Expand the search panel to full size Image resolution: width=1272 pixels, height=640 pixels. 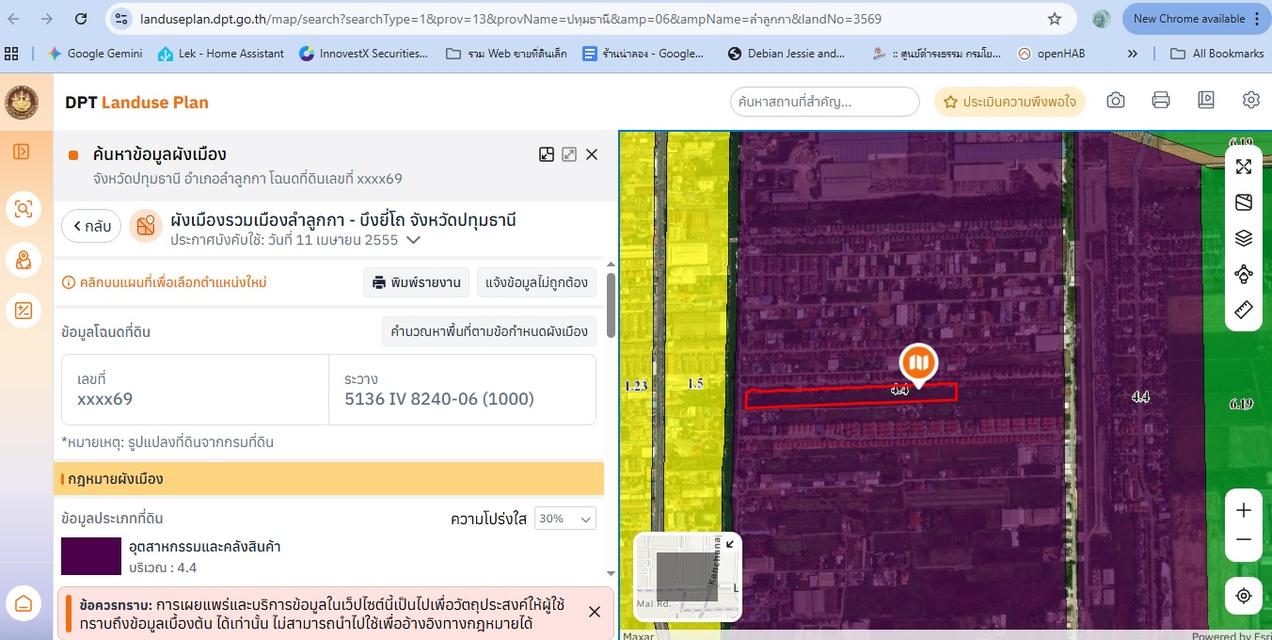coord(569,154)
